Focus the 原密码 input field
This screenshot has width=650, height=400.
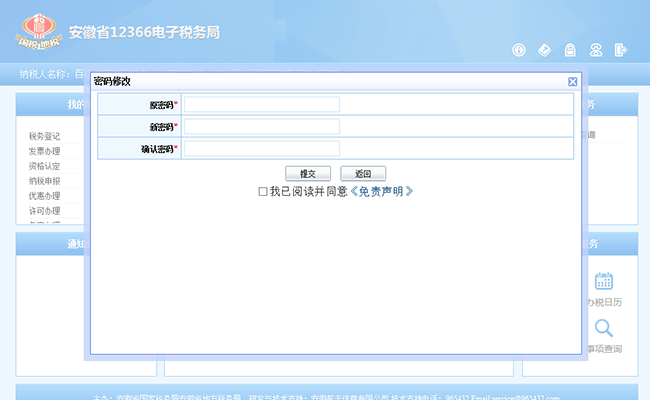pyautogui.click(x=262, y=104)
